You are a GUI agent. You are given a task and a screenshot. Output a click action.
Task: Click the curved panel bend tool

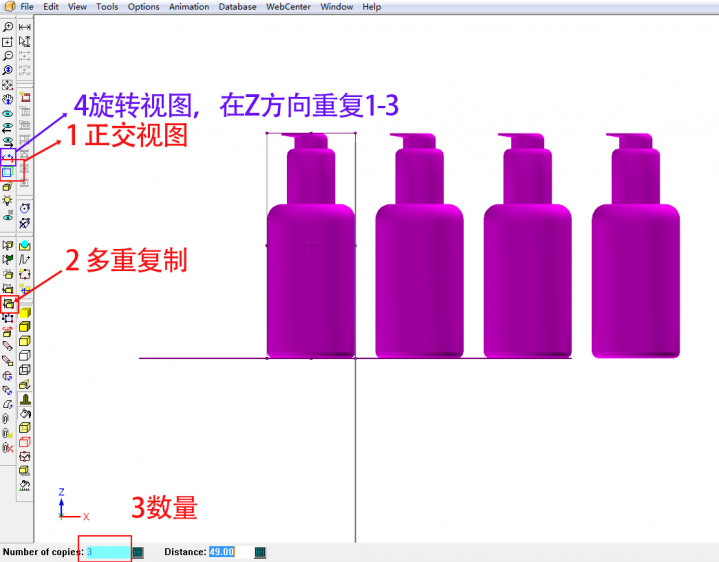point(8,405)
